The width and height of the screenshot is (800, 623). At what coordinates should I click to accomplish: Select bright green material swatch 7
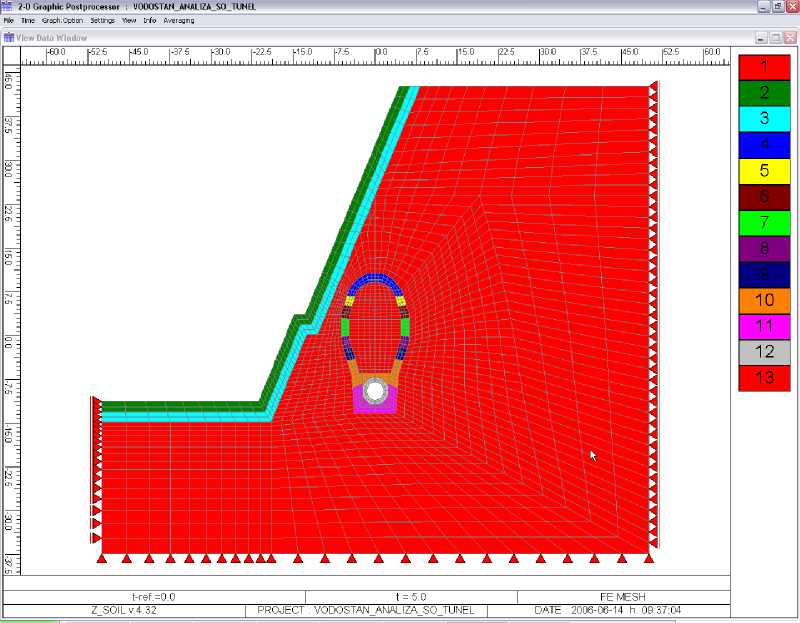click(x=764, y=223)
